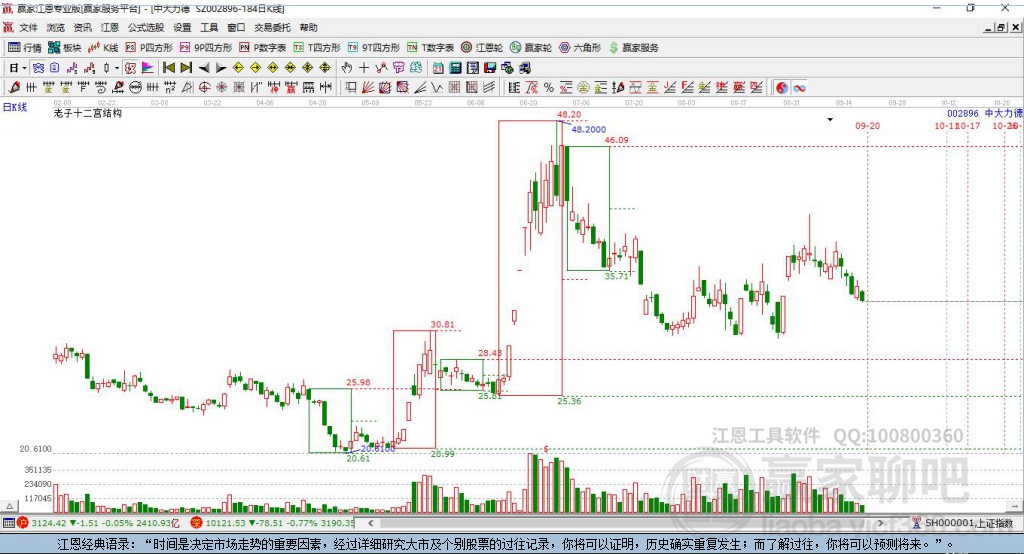Open the 设置 menu
The width and height of the screenshot is (1024, 554).
coord(182,27)
